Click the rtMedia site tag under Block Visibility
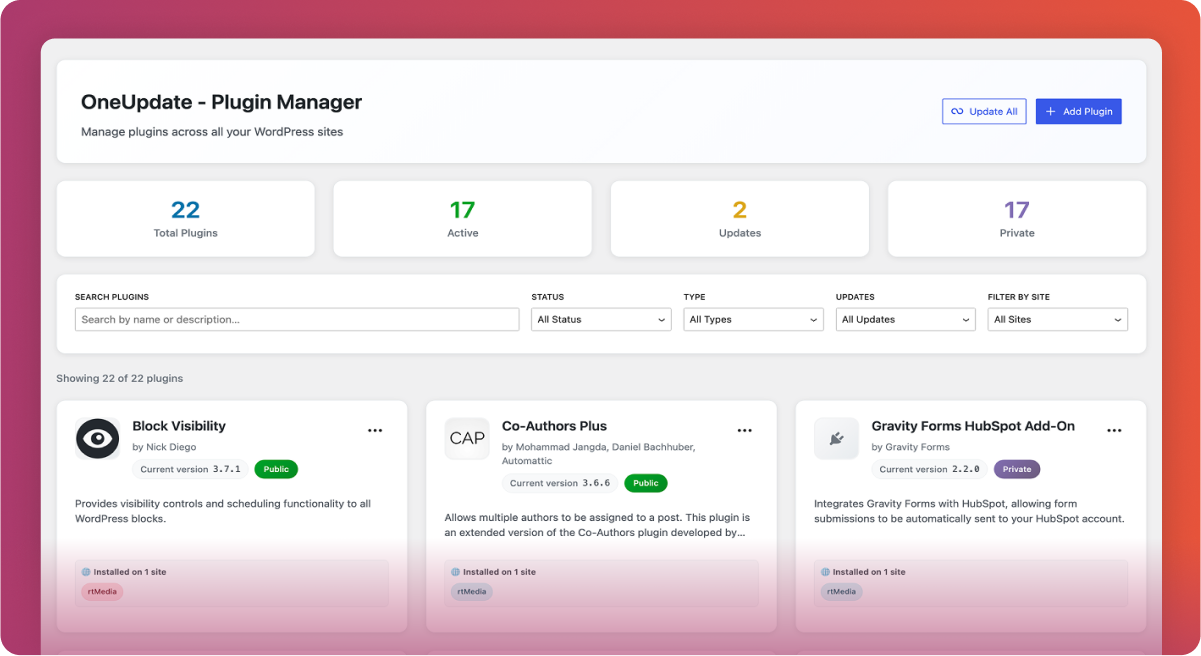 (x=102, y=591)
